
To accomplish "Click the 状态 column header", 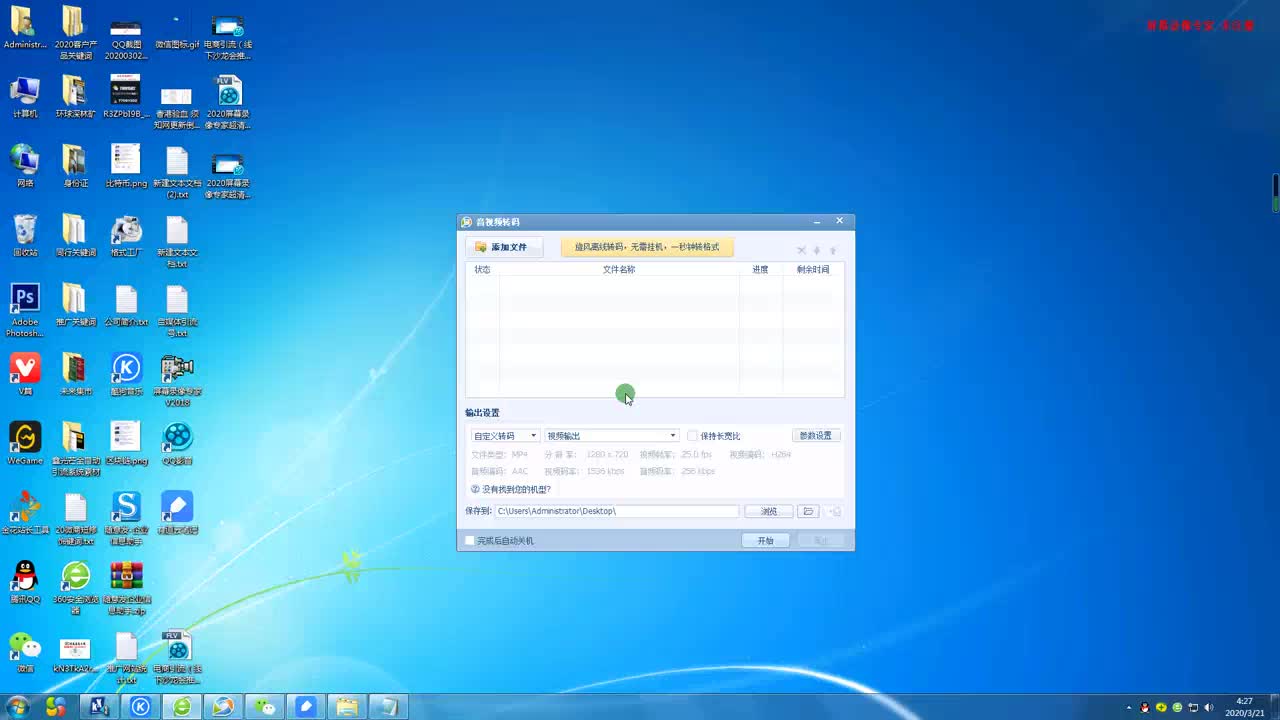I will [482, 270].
